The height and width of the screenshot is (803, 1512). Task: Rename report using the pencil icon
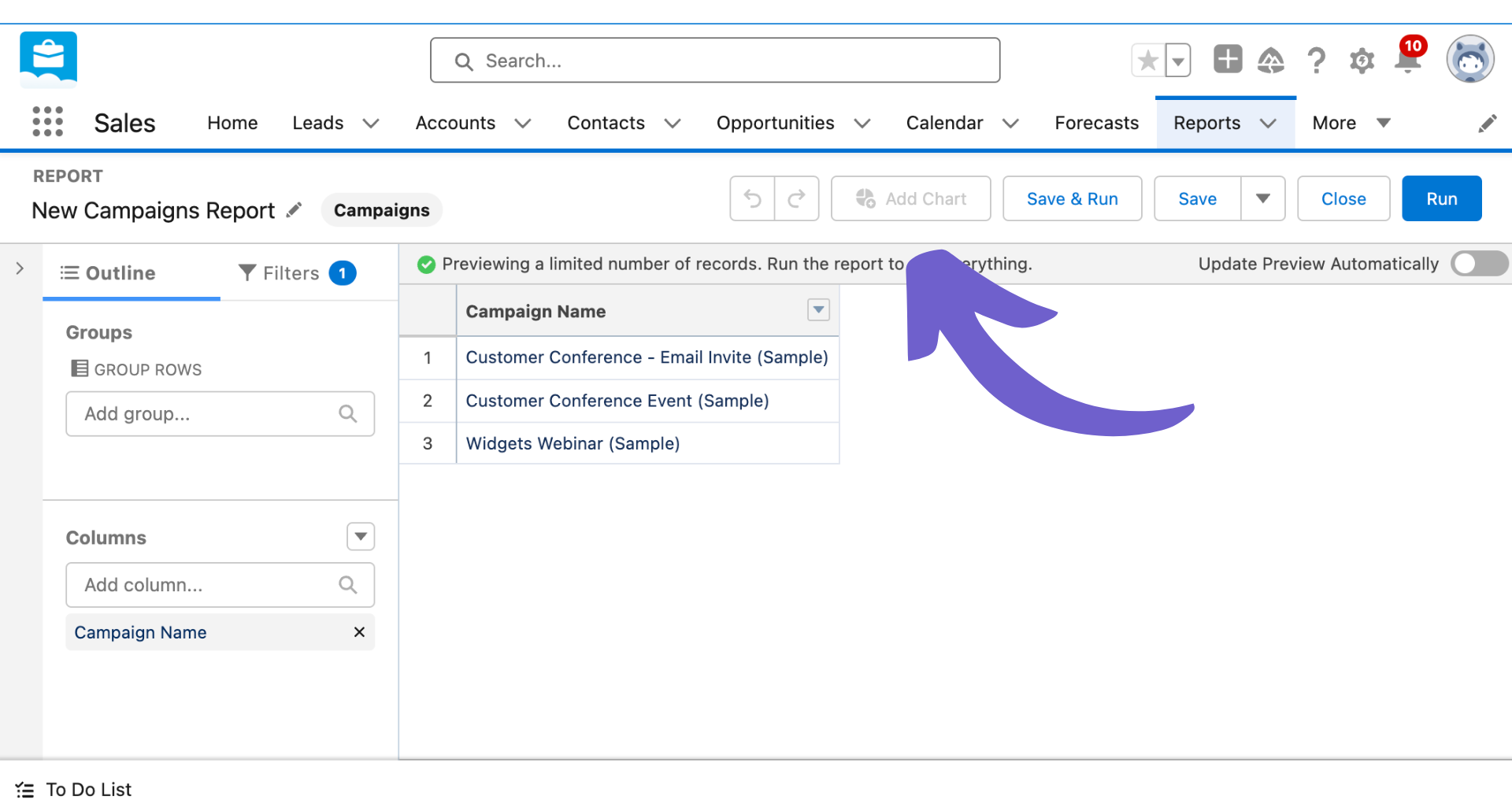(293, 209)
